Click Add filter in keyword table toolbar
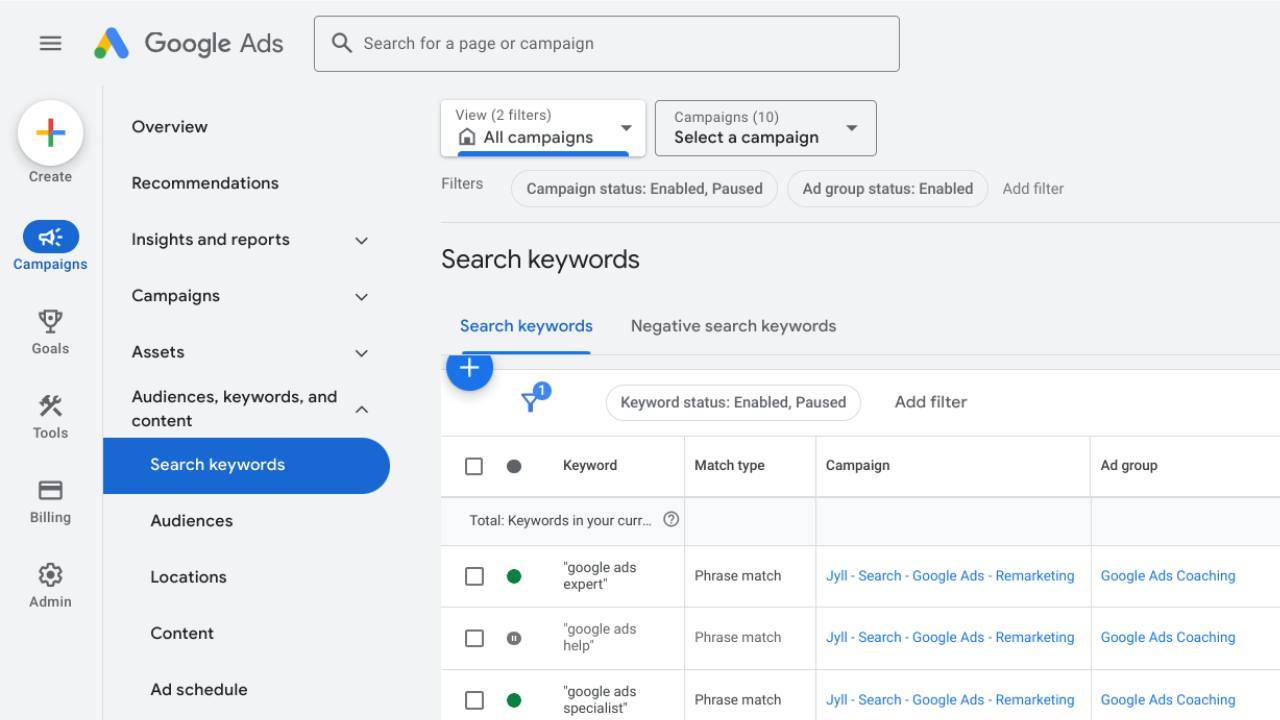 [930, 402]
